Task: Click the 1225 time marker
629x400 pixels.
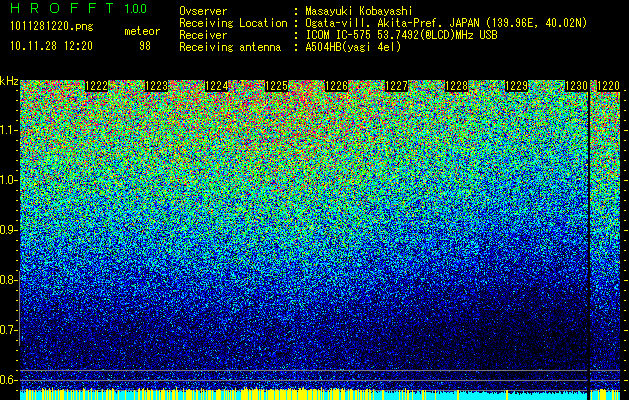Action: [x=276, y=86]
